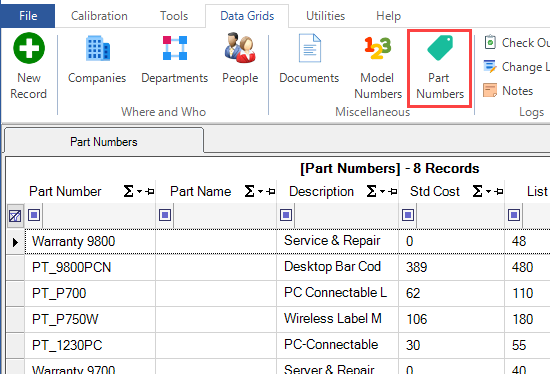Pin the Part Name column
Screen dimensions: 550x374
tap(271, 192)
